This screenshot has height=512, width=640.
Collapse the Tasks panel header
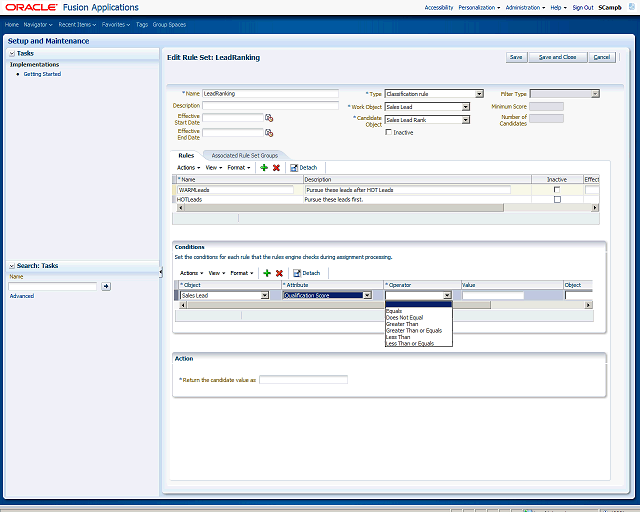[x=12, y=53]
